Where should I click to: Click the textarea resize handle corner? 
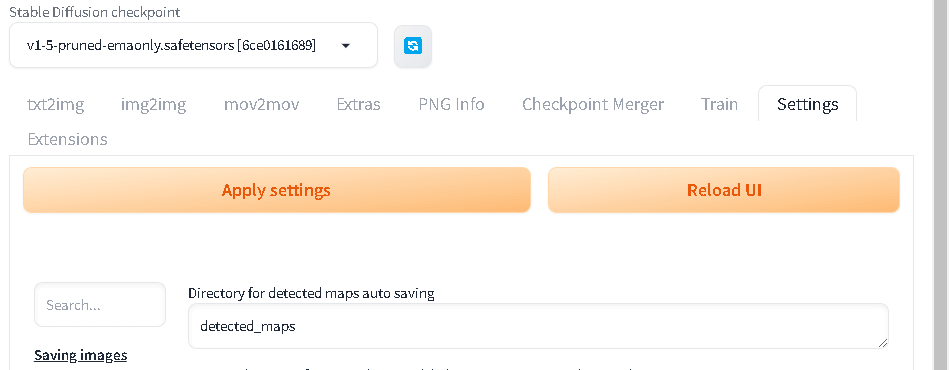882,343
